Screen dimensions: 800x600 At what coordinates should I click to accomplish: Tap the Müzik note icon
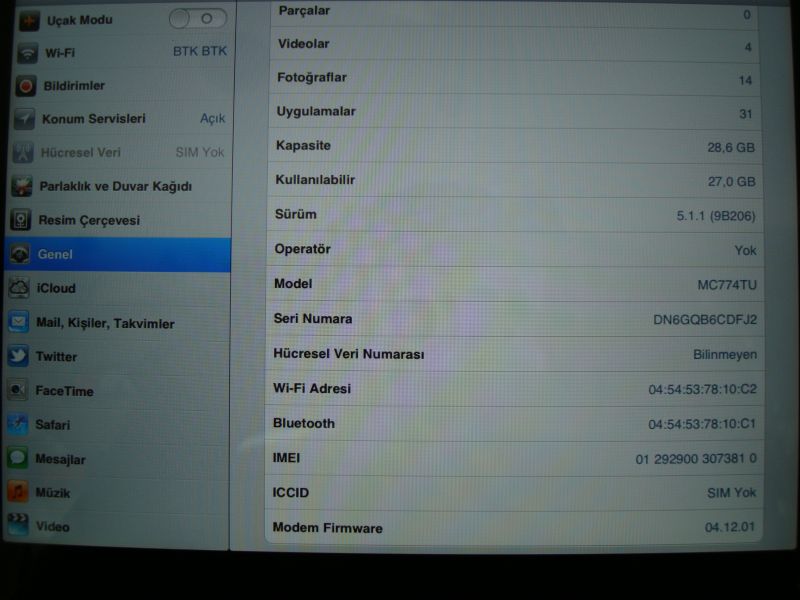point(17,492)
